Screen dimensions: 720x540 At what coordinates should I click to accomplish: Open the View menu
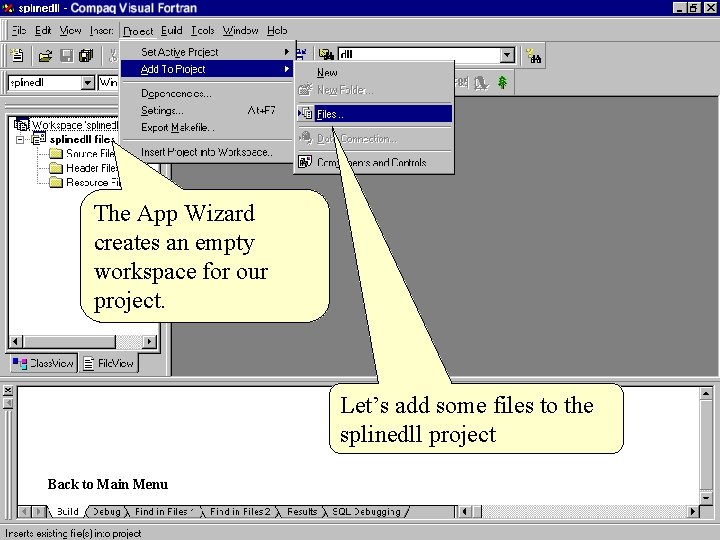pos(70,30)
